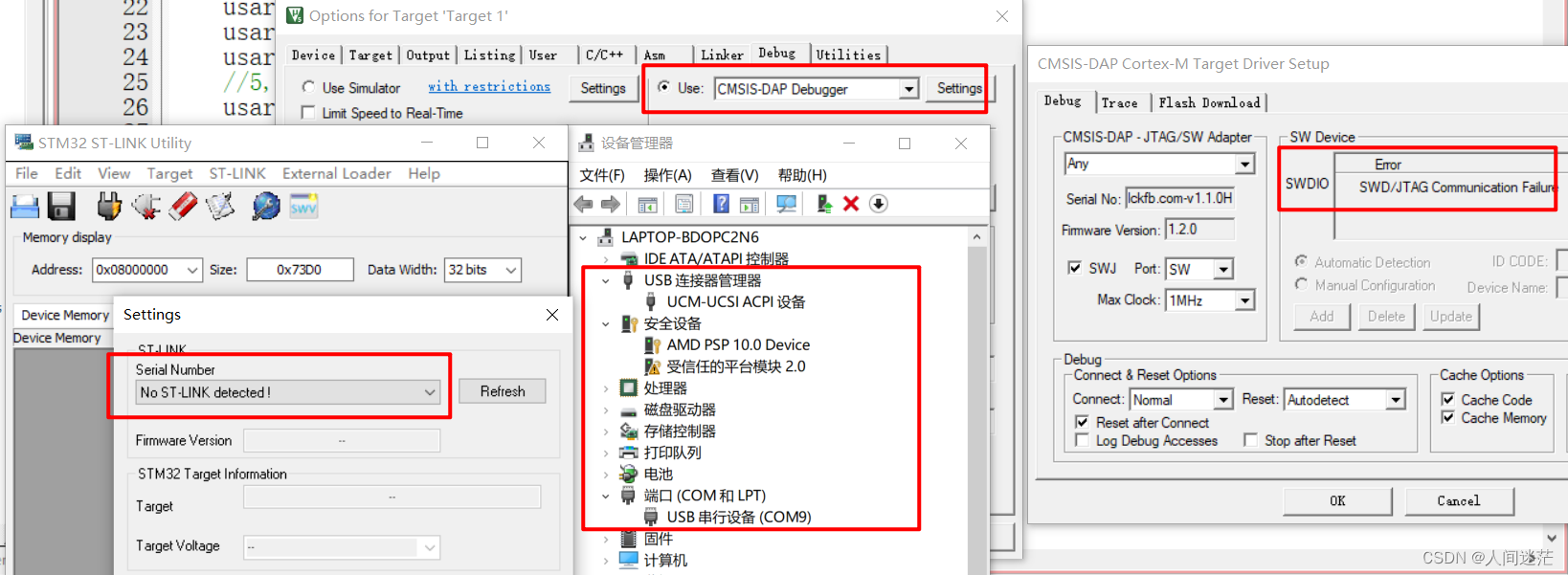Click the USB serial device (COM9) icon
This screenshot has height=575, width=1568.
click(x=651, y=517)
